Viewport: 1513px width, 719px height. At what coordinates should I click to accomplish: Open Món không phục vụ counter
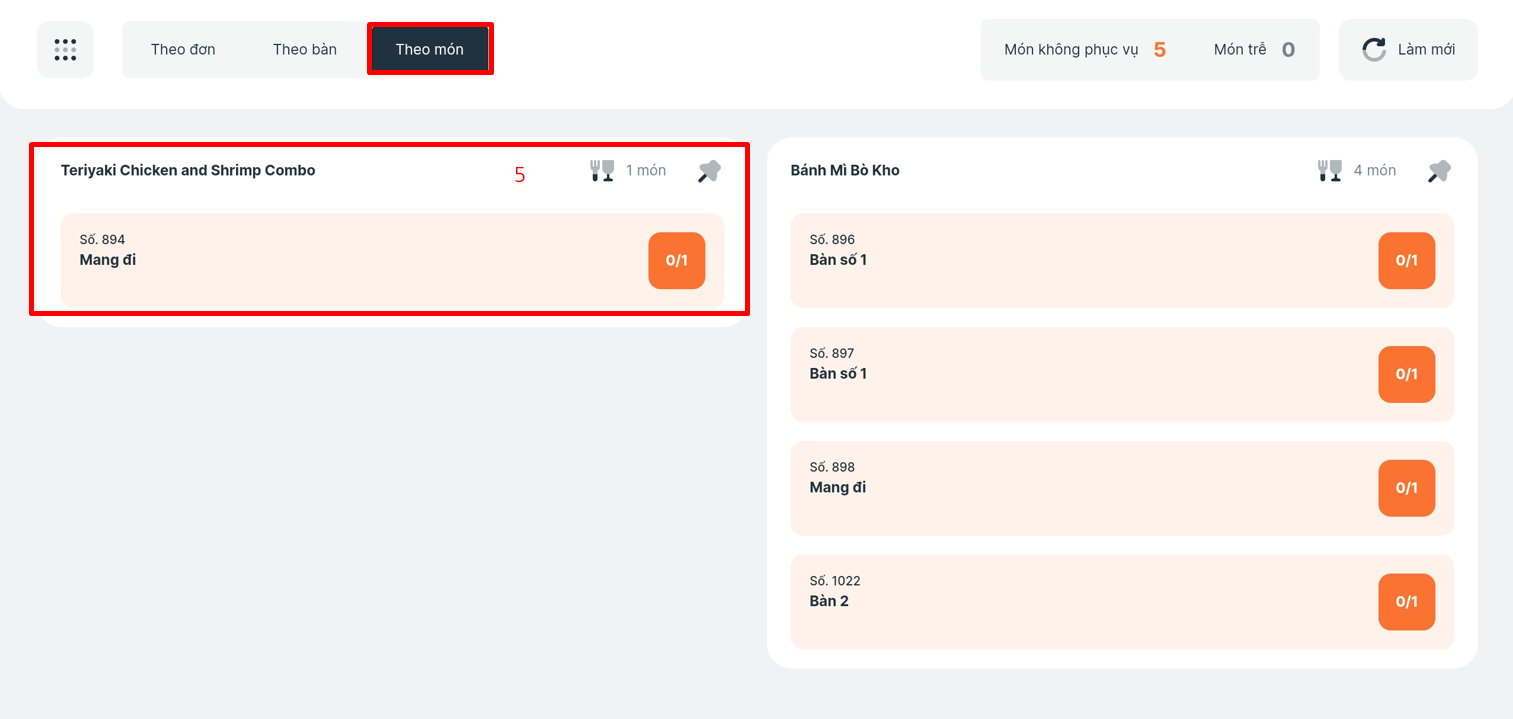pyautogui.click(x=1085, y=49)
